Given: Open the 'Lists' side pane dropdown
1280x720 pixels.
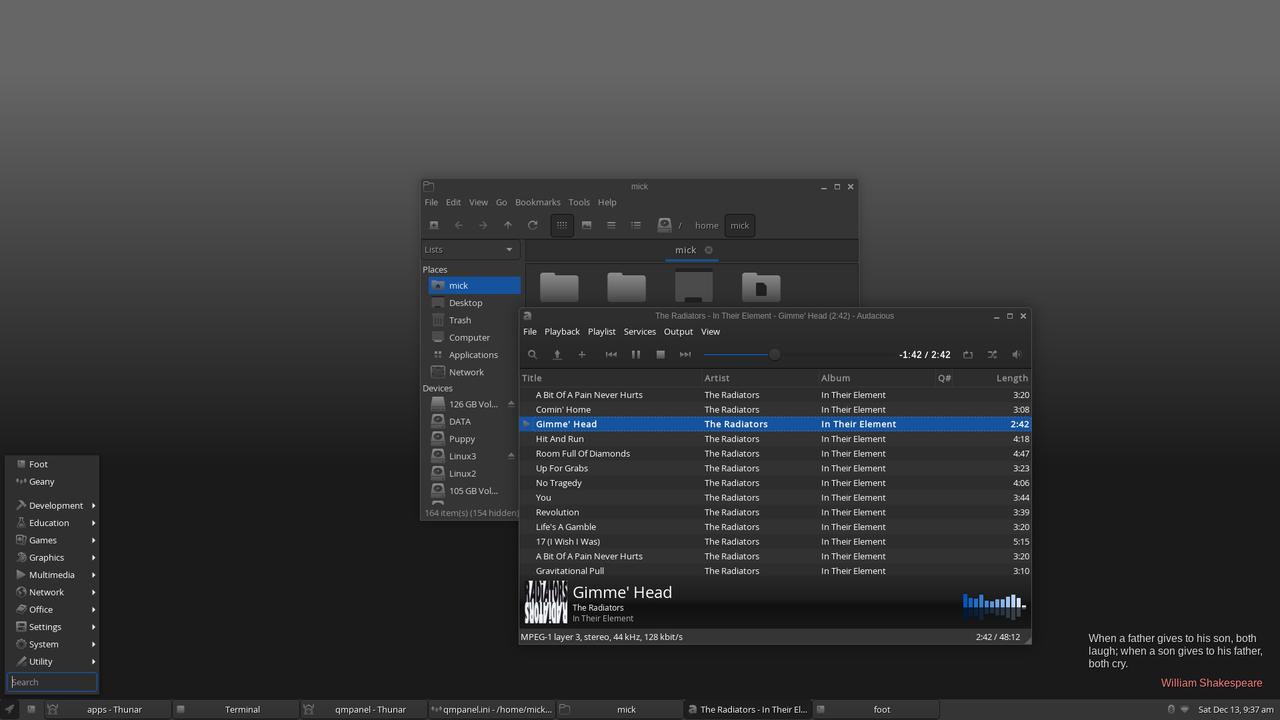Looking at the screenshot, I should 470,249.
